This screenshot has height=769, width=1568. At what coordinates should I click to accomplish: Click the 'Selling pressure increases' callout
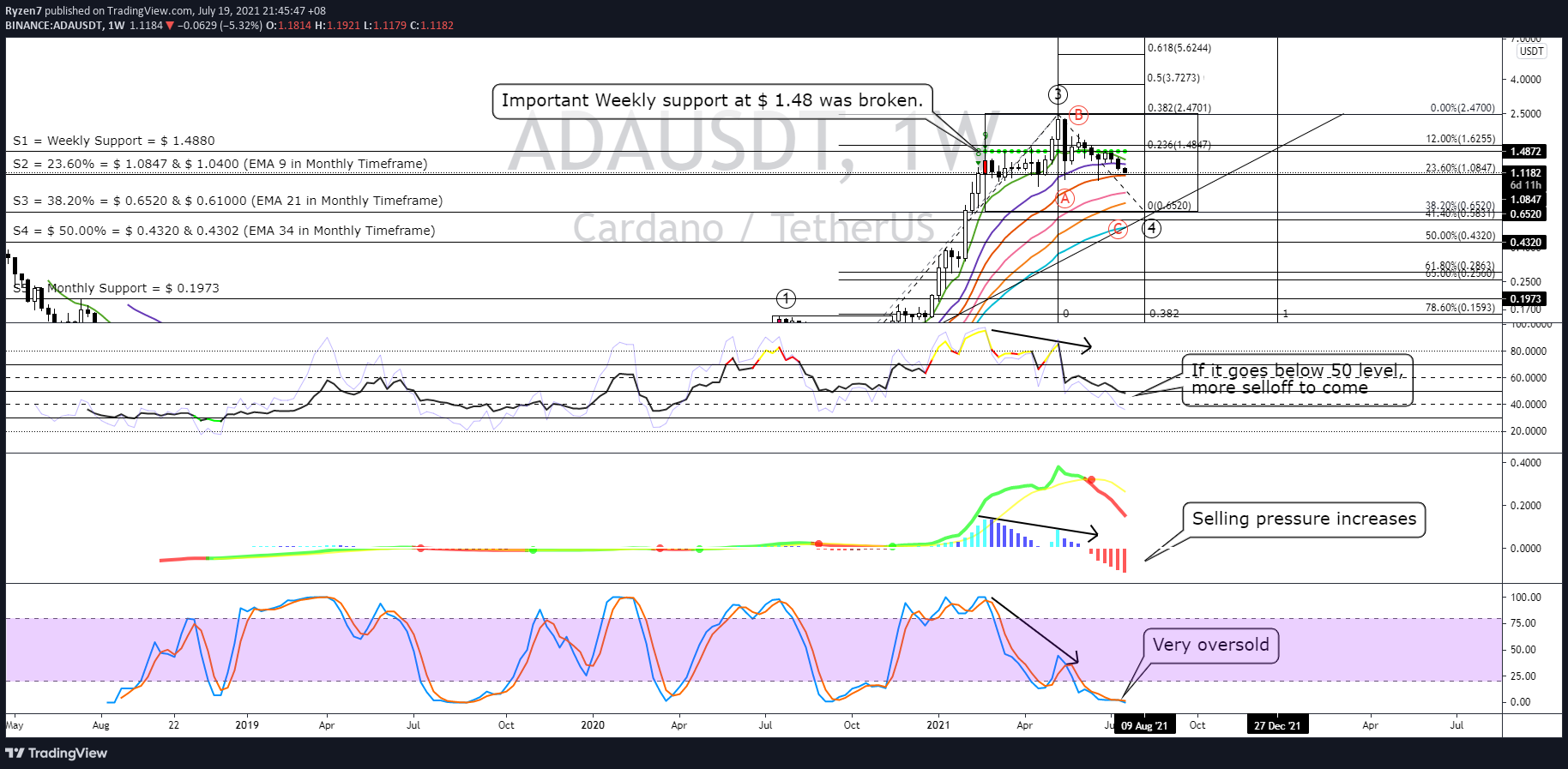click(1304, 520)
